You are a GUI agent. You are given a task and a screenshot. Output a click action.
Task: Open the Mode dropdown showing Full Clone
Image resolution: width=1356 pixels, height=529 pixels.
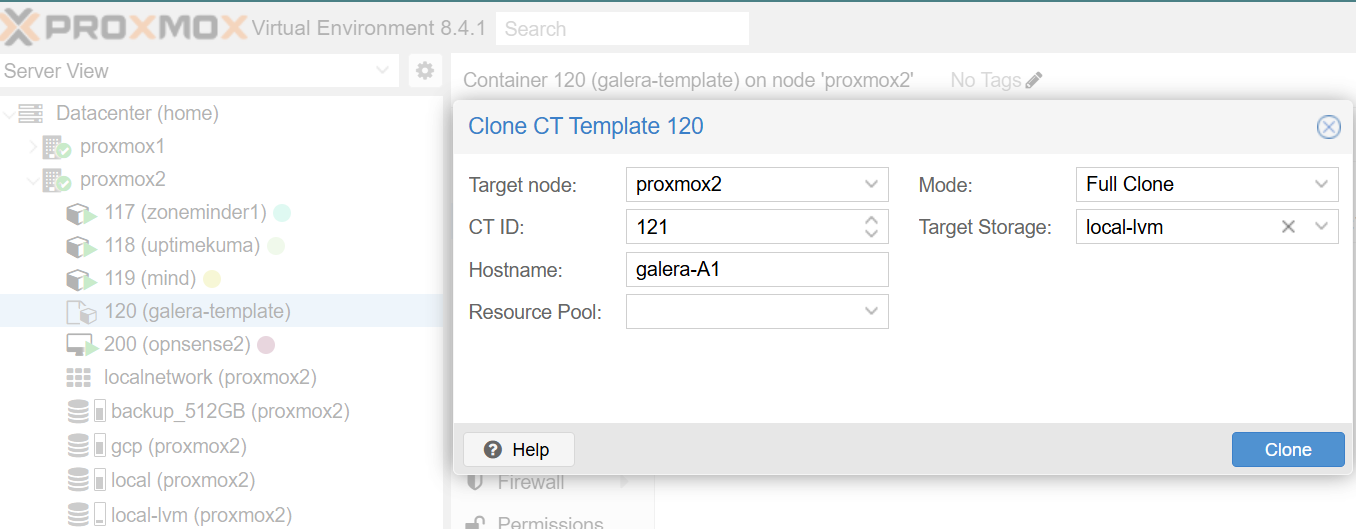click(x=1321, y=184)
